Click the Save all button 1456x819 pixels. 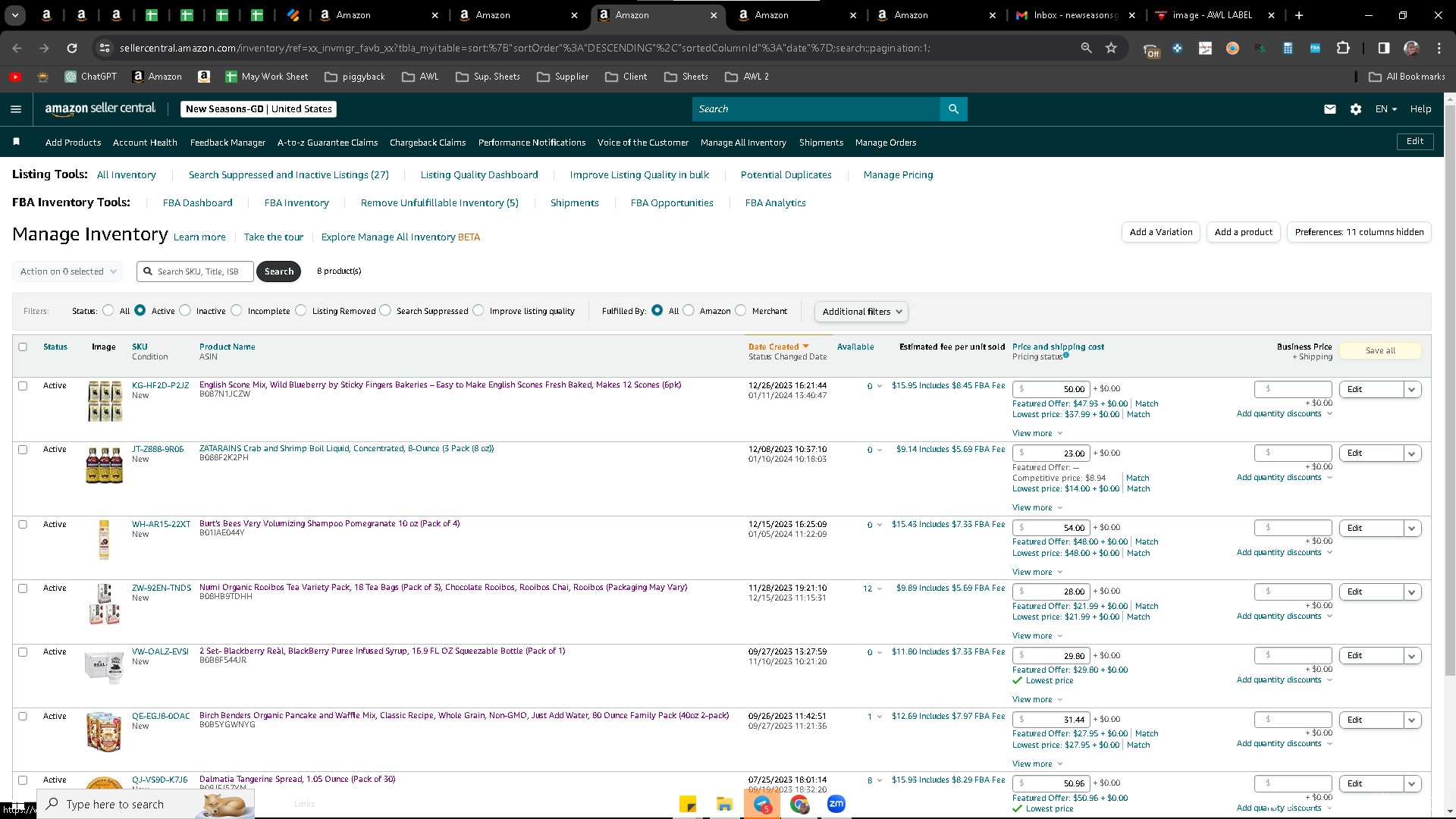pyautogui.click(x=1380, y=350)
